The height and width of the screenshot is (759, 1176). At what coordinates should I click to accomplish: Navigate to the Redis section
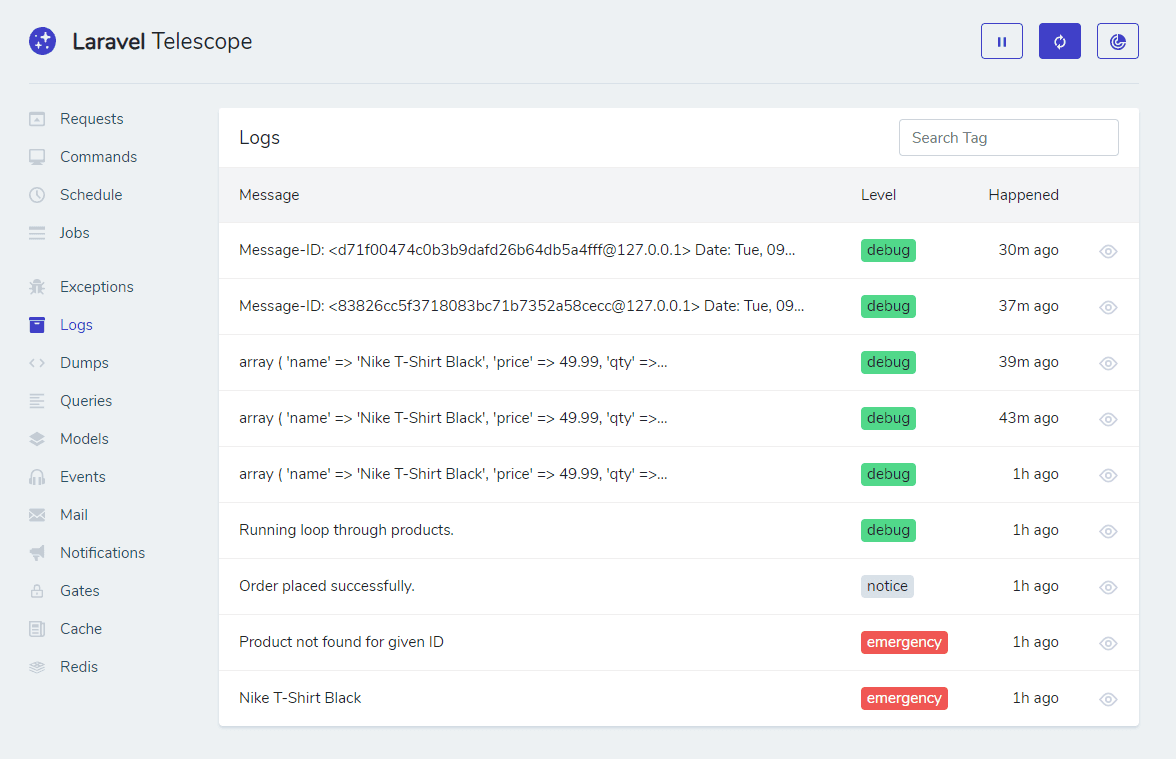(x=80, y=666)
